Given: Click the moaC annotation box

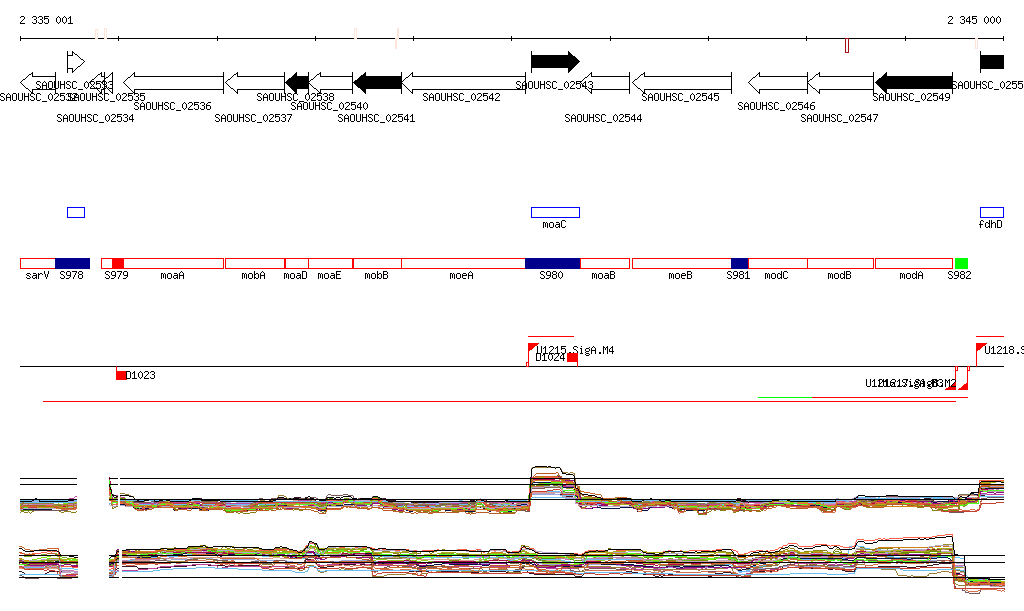Looking at the screenshot, I should (x=555, y=212).
